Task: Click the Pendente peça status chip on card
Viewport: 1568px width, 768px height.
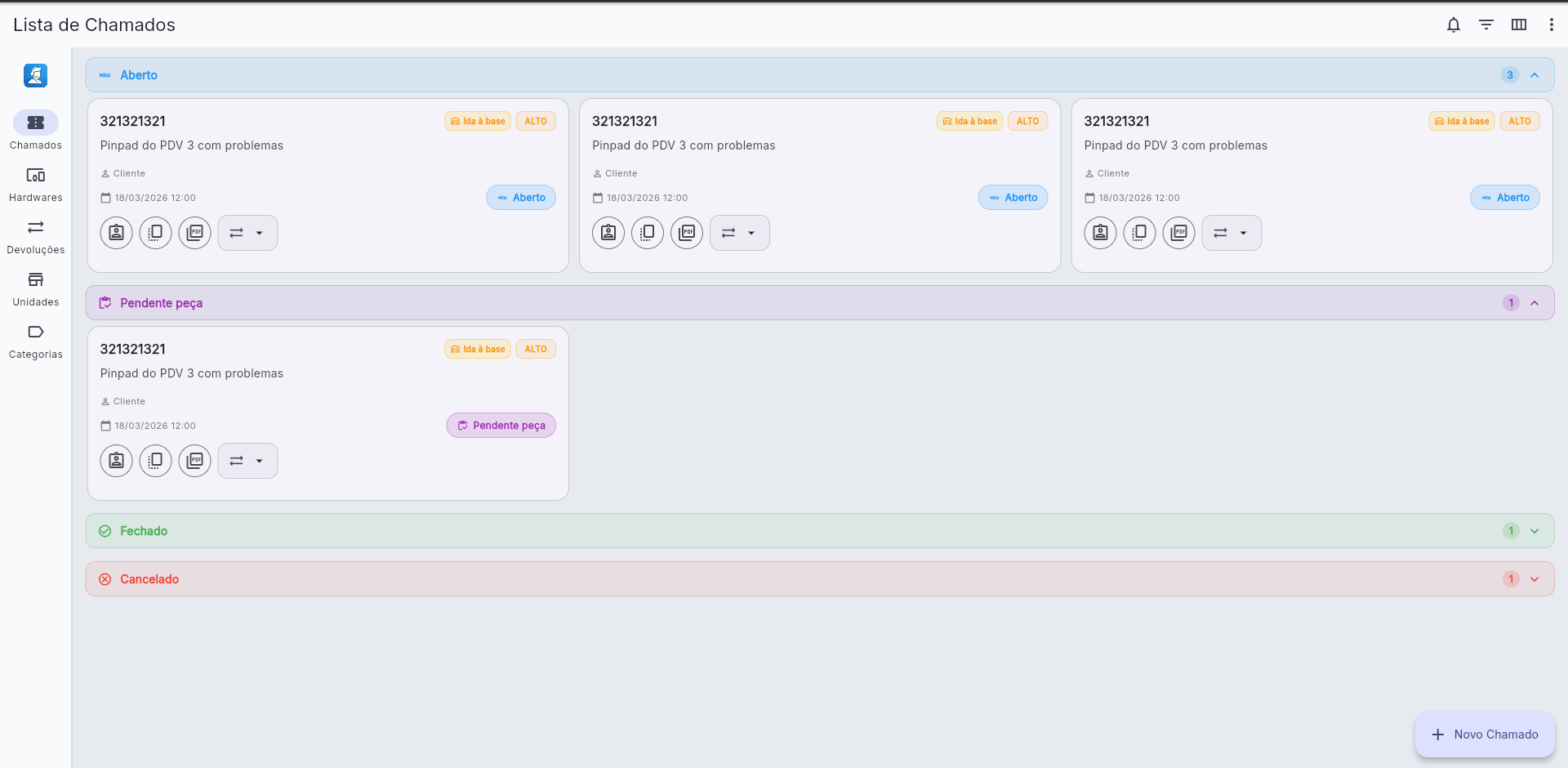Action: (501, 426)
